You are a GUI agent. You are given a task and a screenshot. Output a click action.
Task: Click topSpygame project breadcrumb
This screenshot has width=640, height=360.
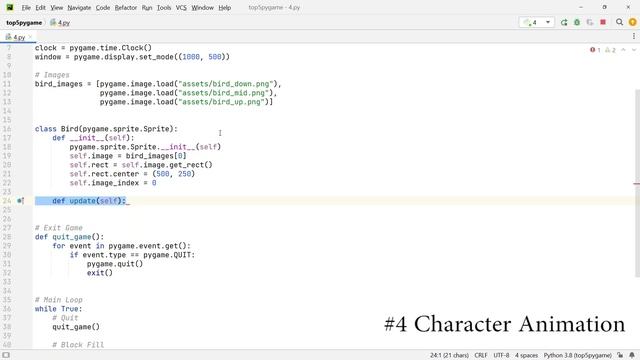pos(24,23)
